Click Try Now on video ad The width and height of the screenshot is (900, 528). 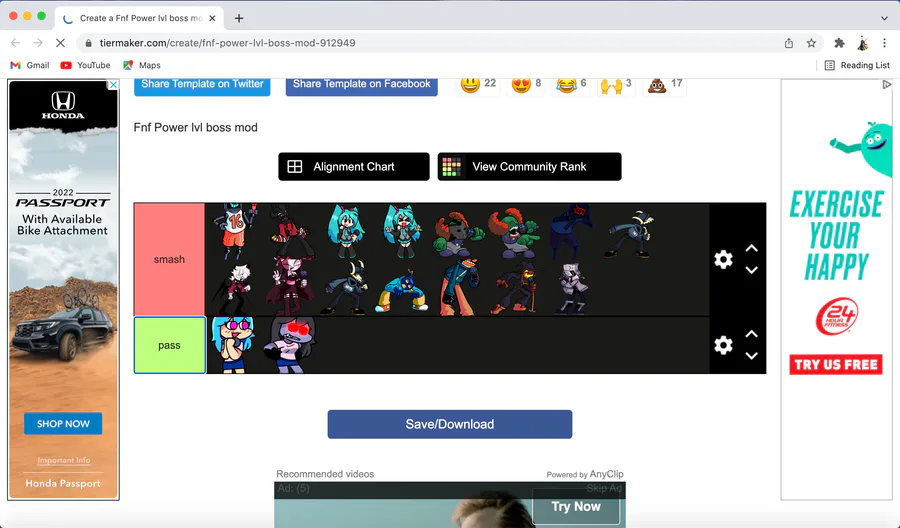(576, 507)
